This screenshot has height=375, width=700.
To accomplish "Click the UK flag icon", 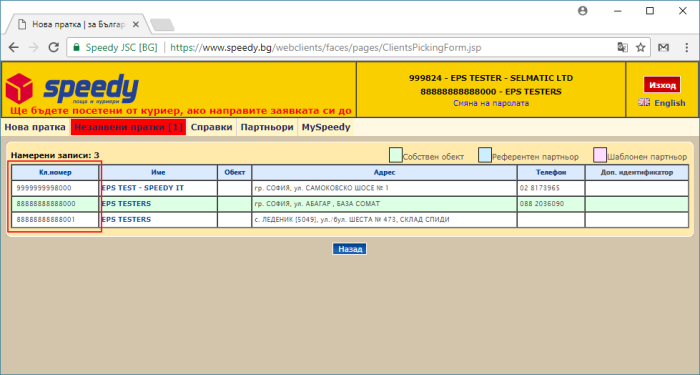I will pos(644,102).
